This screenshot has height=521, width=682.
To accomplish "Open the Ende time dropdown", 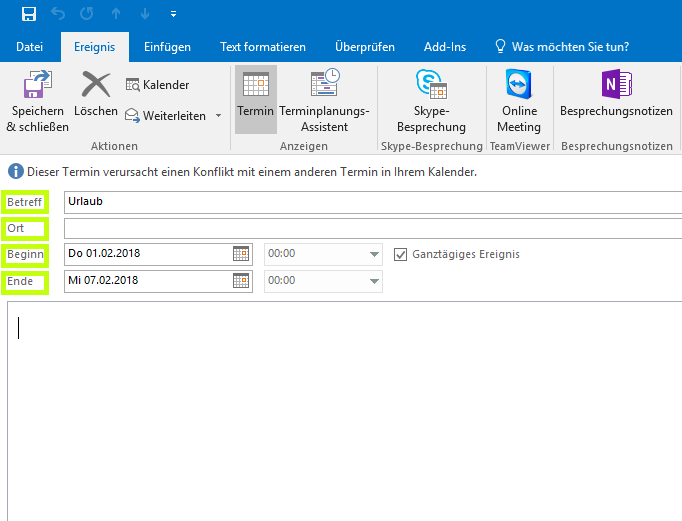I will (x=374, y=281).
